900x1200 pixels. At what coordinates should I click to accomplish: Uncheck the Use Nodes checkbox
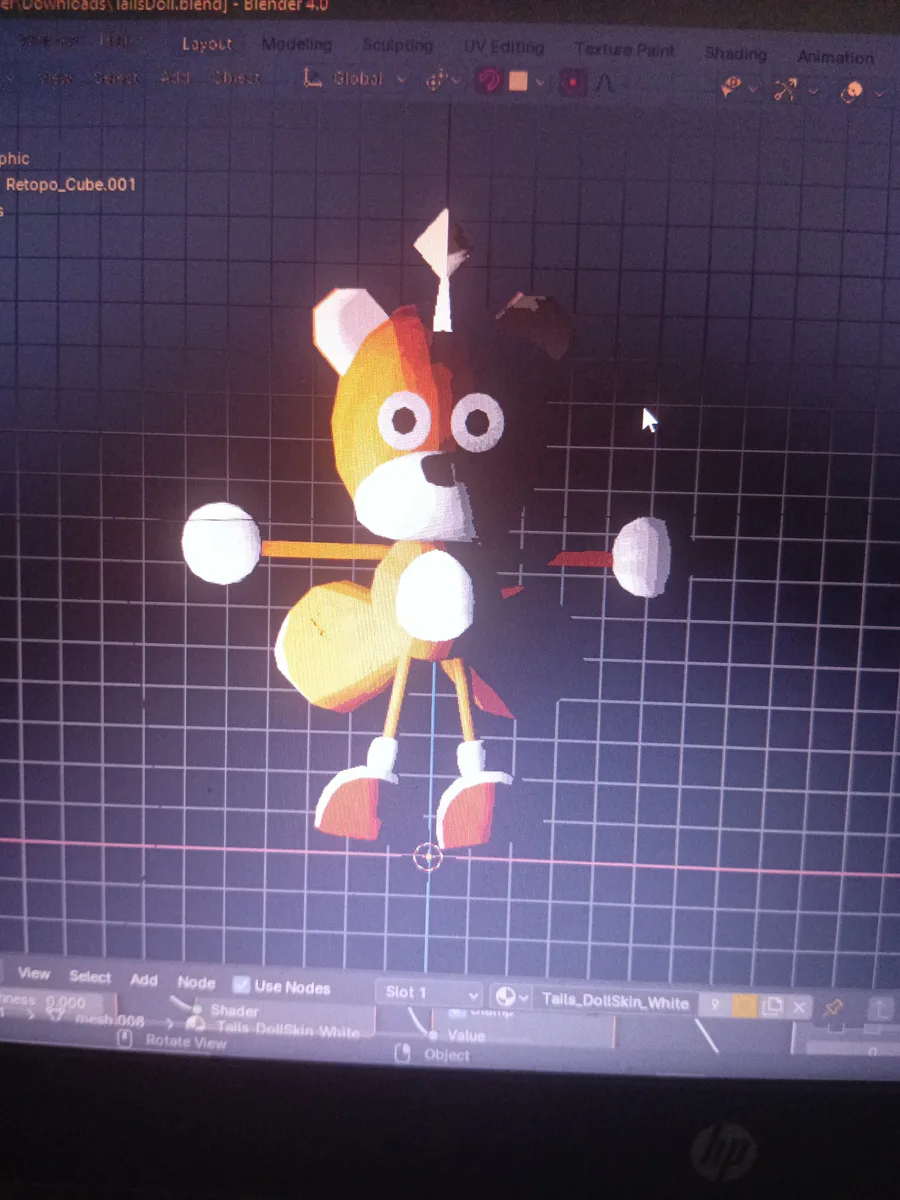[x=241, y=986]
